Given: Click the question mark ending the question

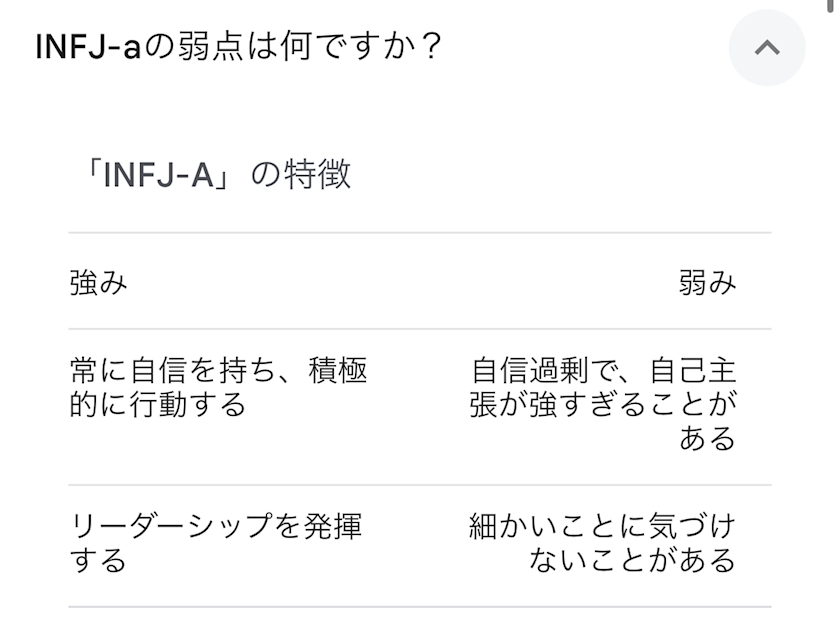Looking at the screenshot, I should (x=430, y=47).
